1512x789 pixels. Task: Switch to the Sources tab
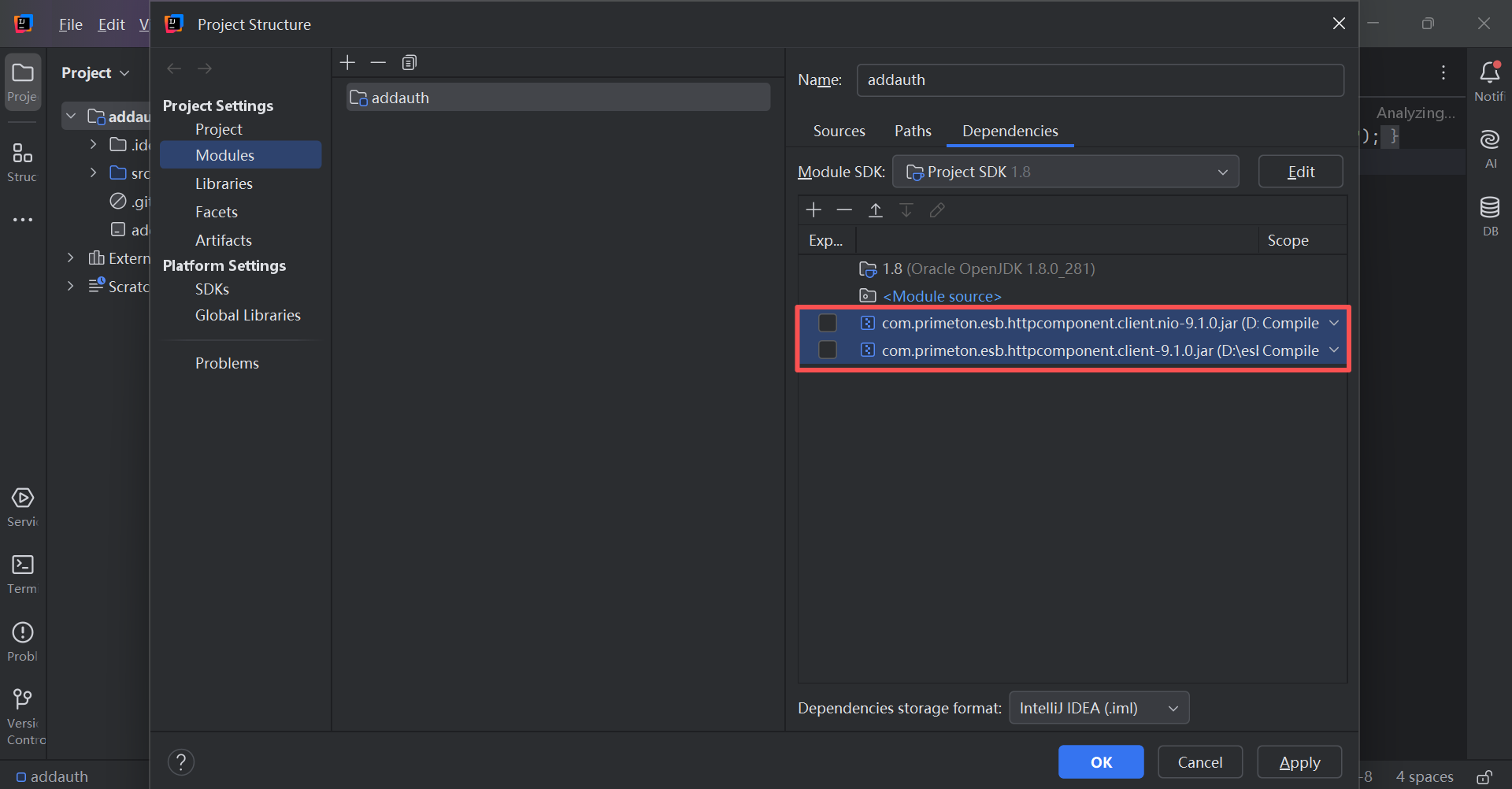tap(839, 131)
